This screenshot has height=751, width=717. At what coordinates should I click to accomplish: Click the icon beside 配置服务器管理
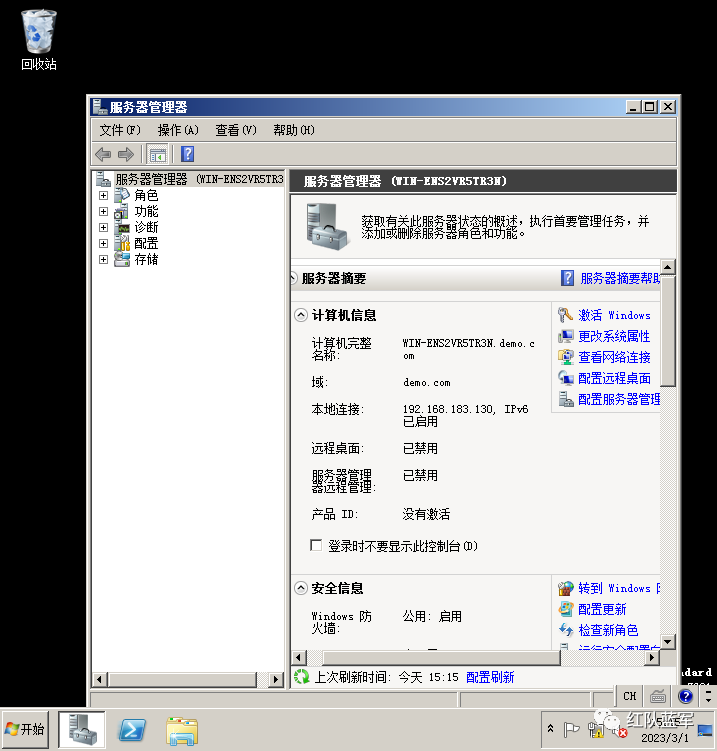click(566, 399)
